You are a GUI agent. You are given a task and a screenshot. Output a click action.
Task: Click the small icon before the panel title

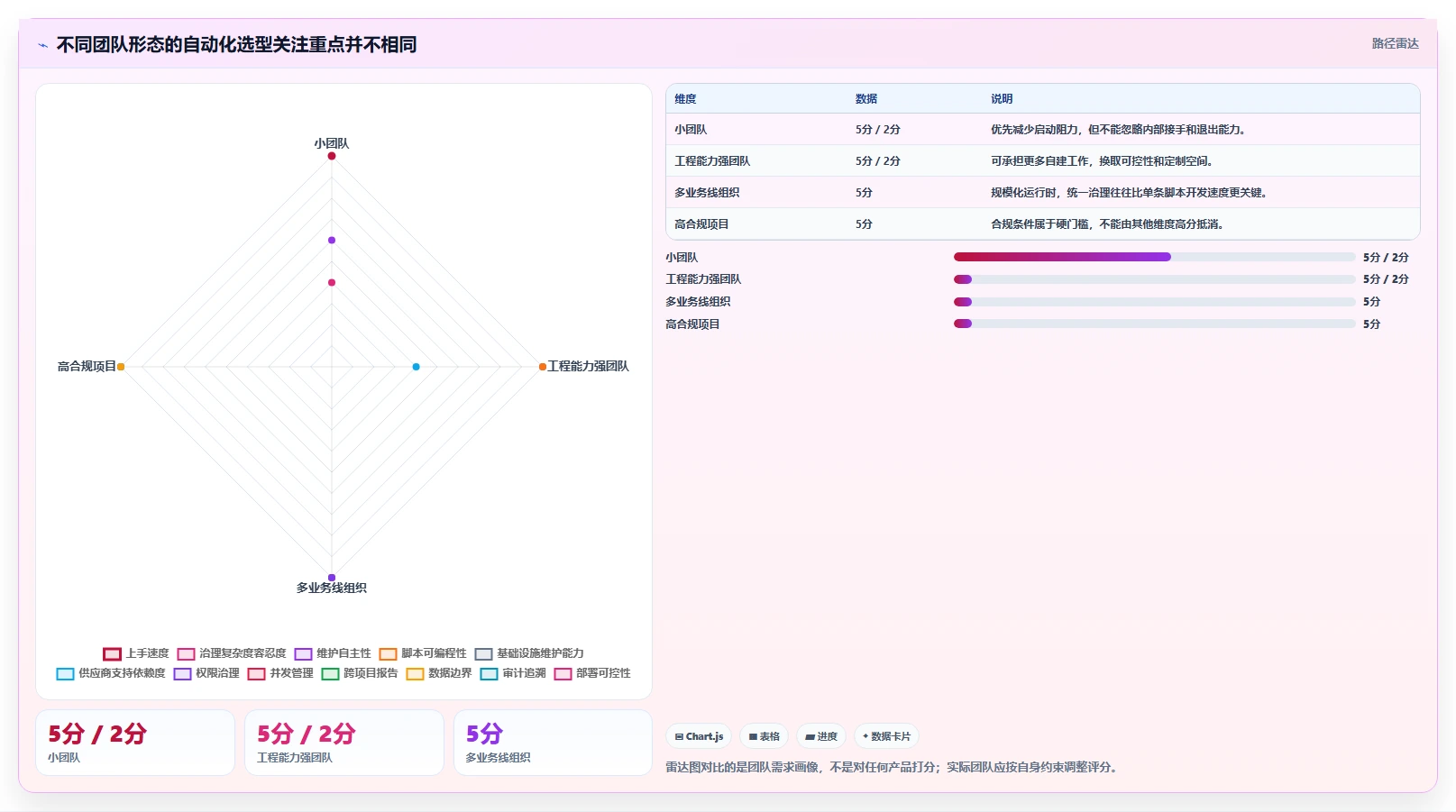tap(42, 45)
